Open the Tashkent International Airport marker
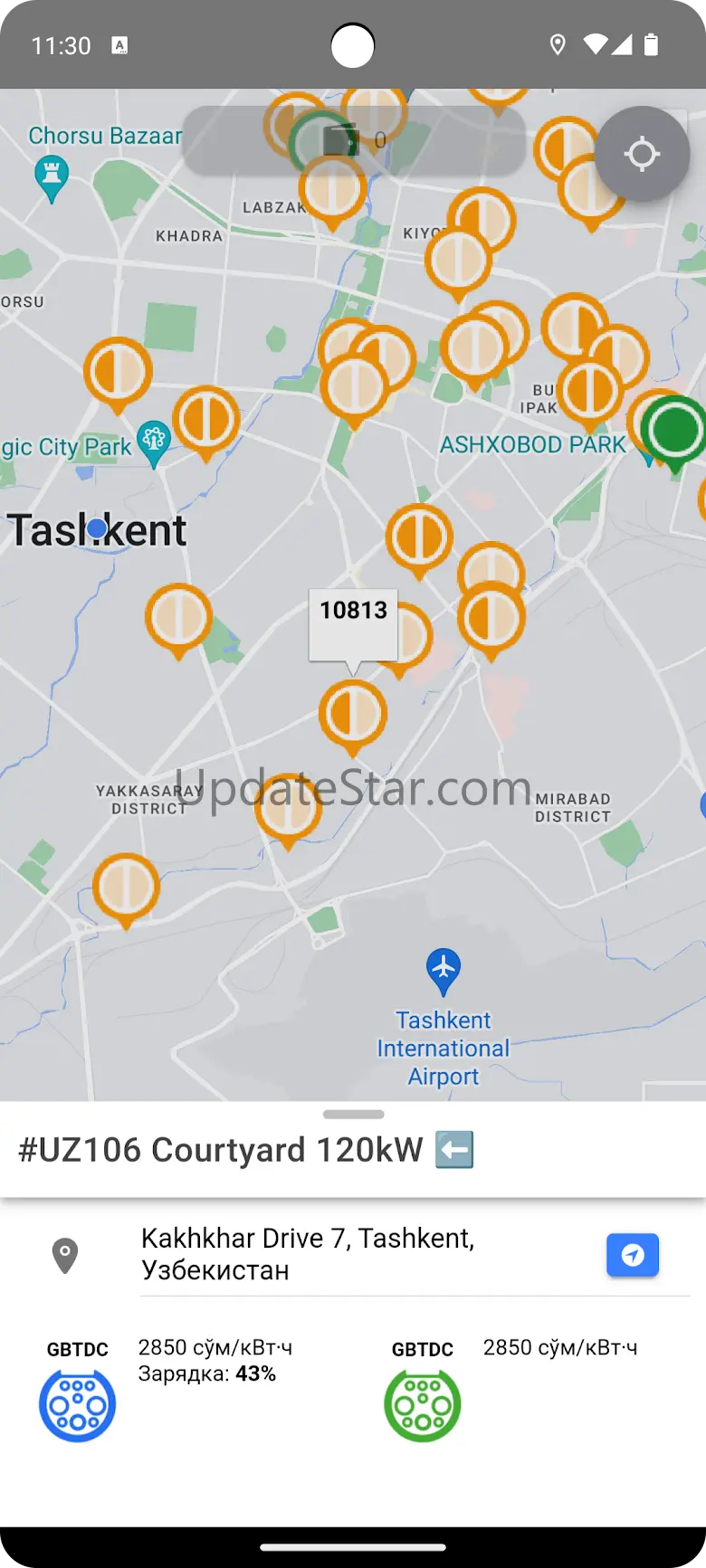Screen dimensions: 706x1568 coord(444,971)
